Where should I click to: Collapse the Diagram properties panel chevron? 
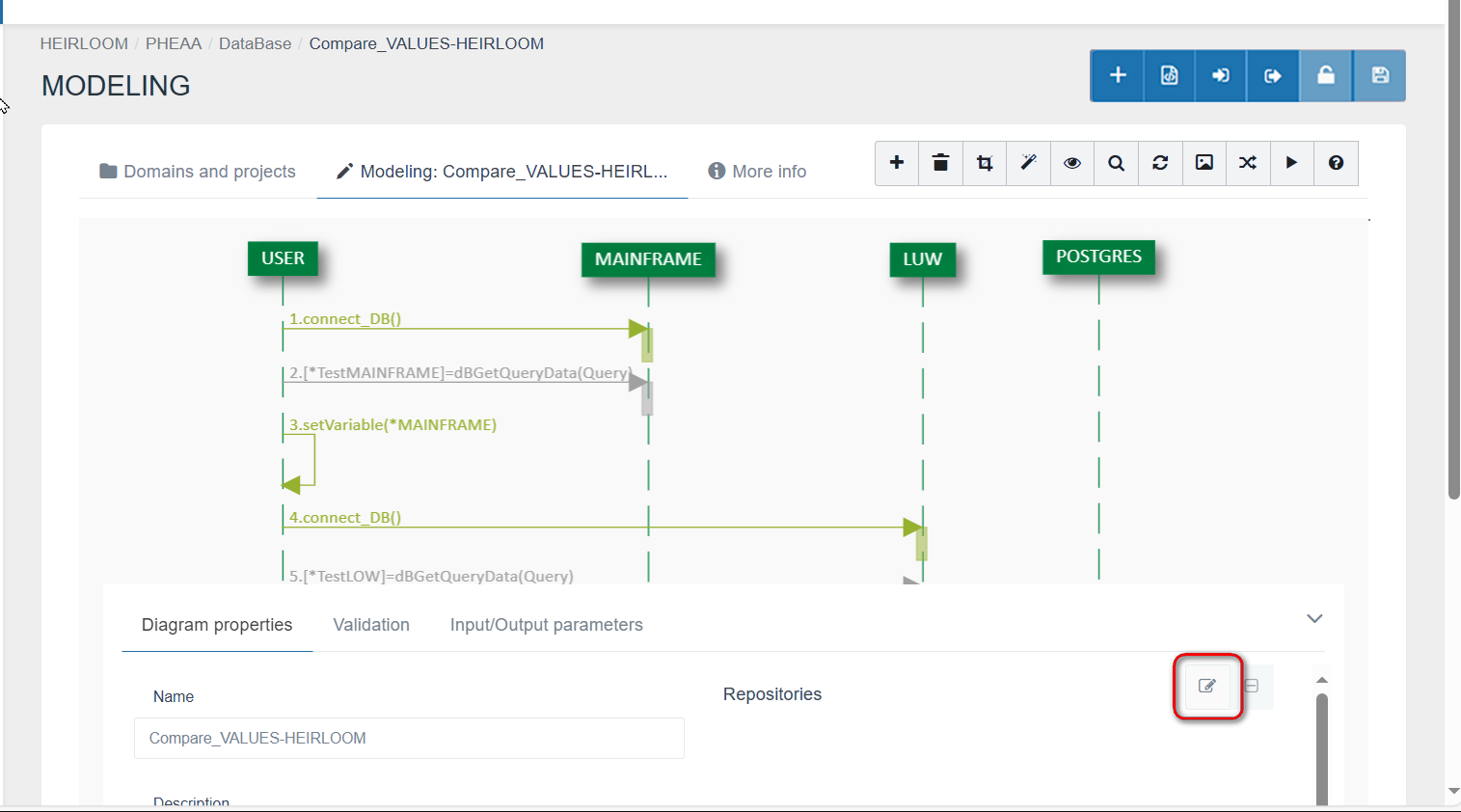tap(1314, 618)
